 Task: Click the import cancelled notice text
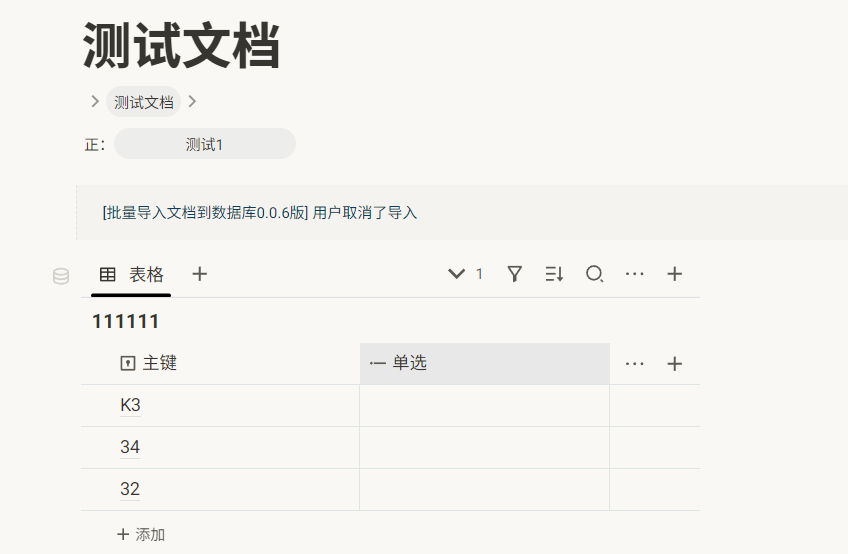tap(260, 213)
